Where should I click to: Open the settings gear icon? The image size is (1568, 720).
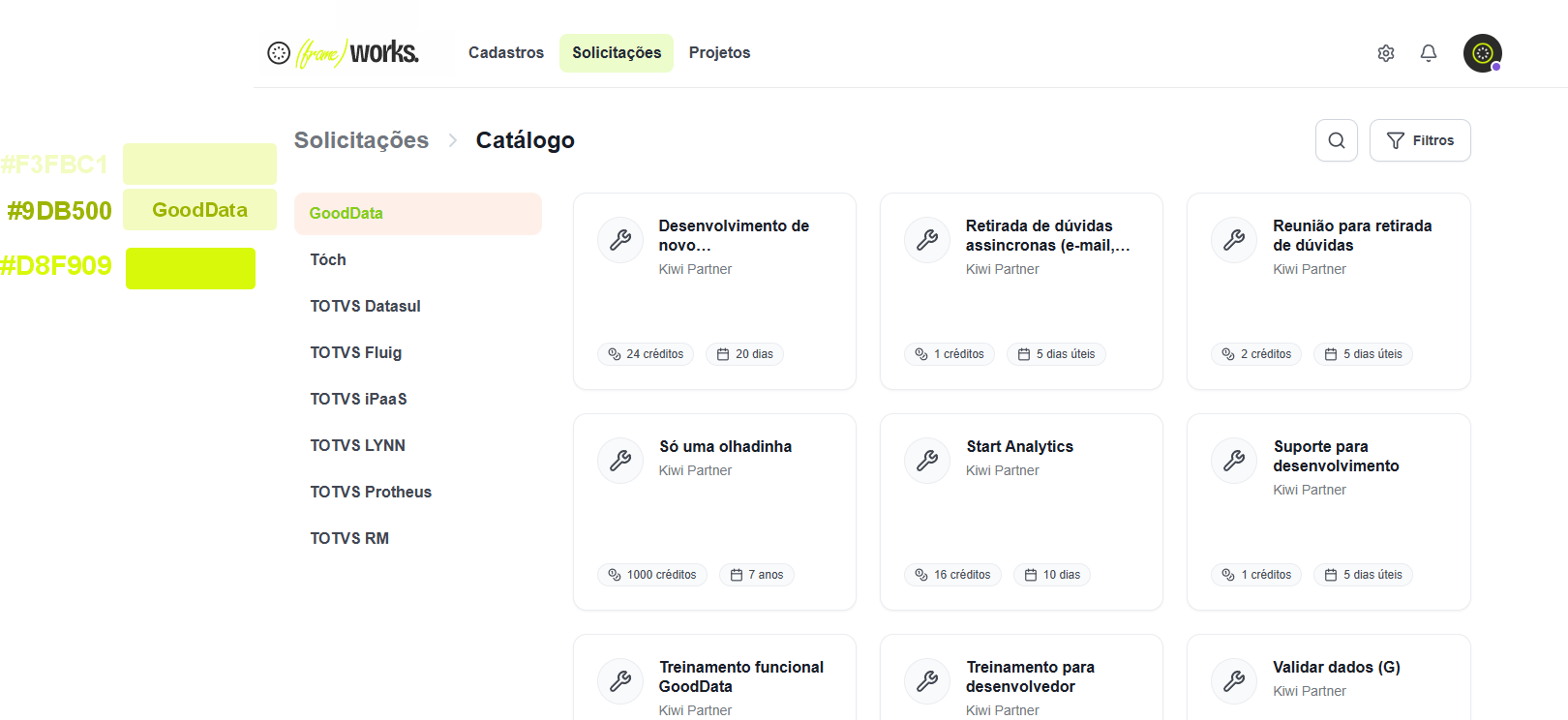tap(1386, 53)
